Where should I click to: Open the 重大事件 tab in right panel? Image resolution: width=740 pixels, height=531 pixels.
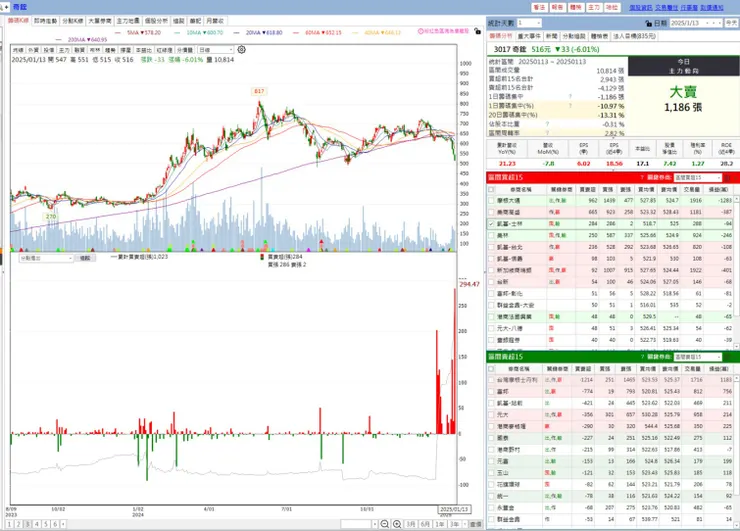529,36
